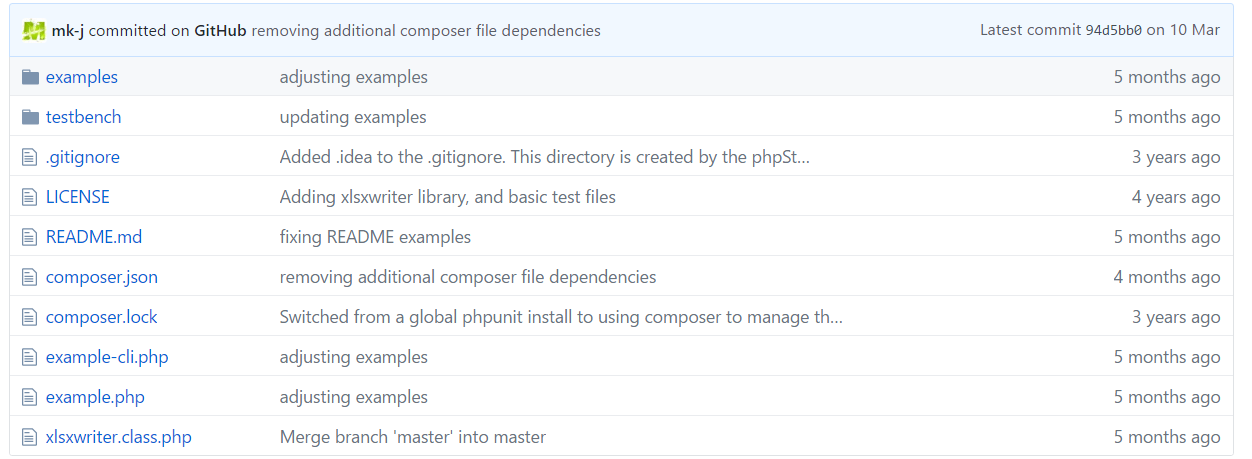This screenshot has width=1252, height=459.
Task: Click the mk-j author name
Action: coord(68,30)
